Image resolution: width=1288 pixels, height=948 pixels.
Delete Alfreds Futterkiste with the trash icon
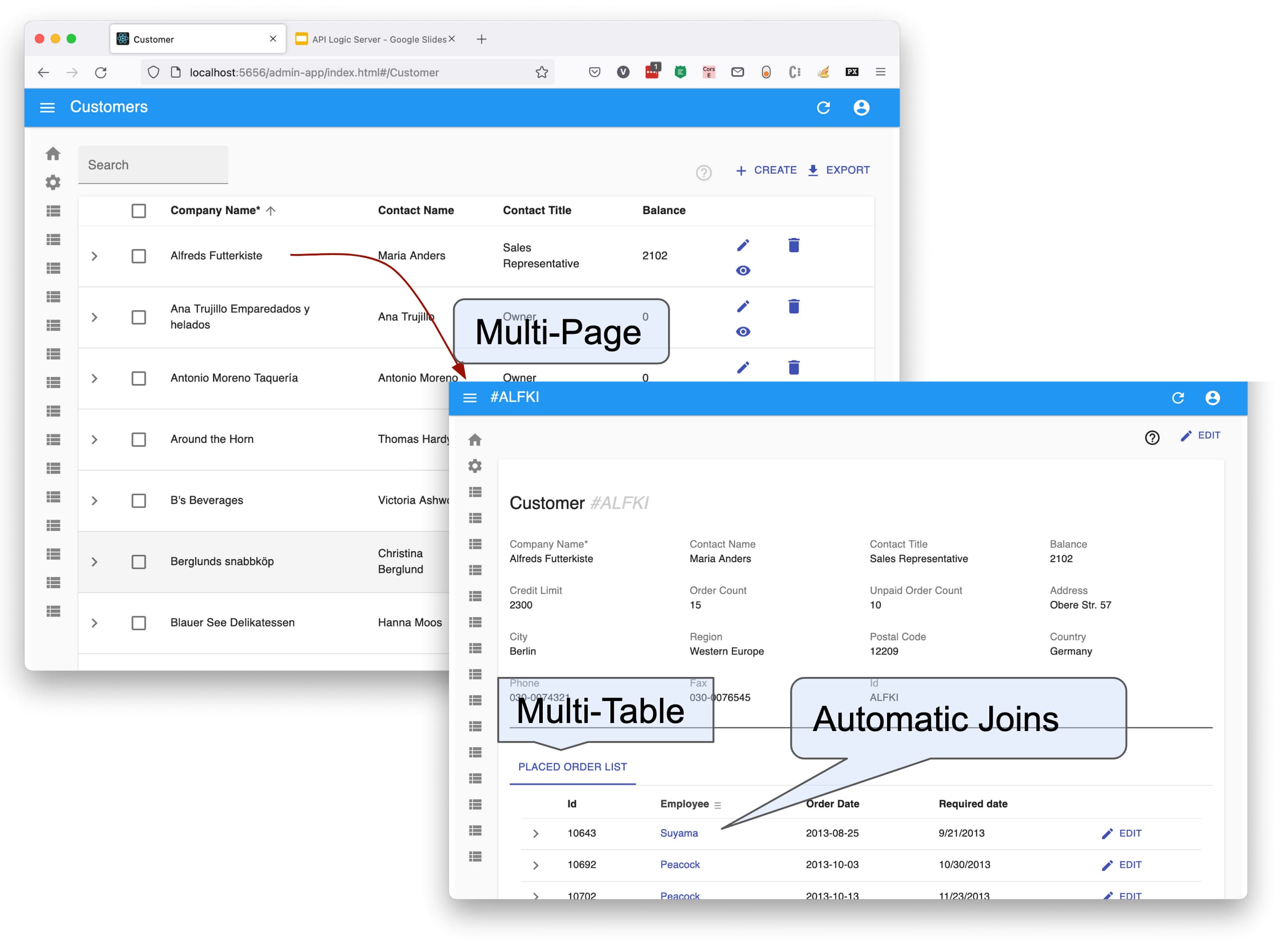click(794, 246)
